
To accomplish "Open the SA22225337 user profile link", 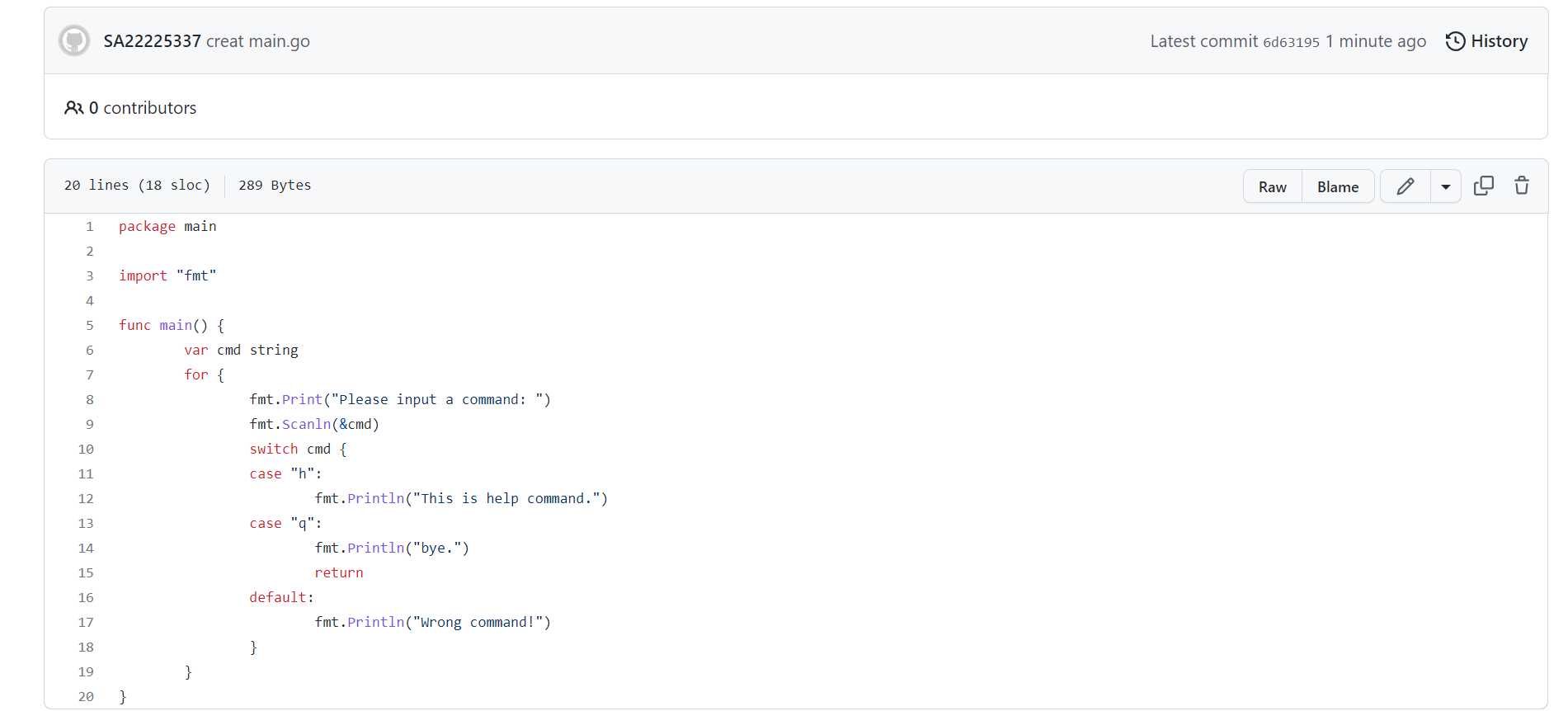I will [x=152, y=41].
